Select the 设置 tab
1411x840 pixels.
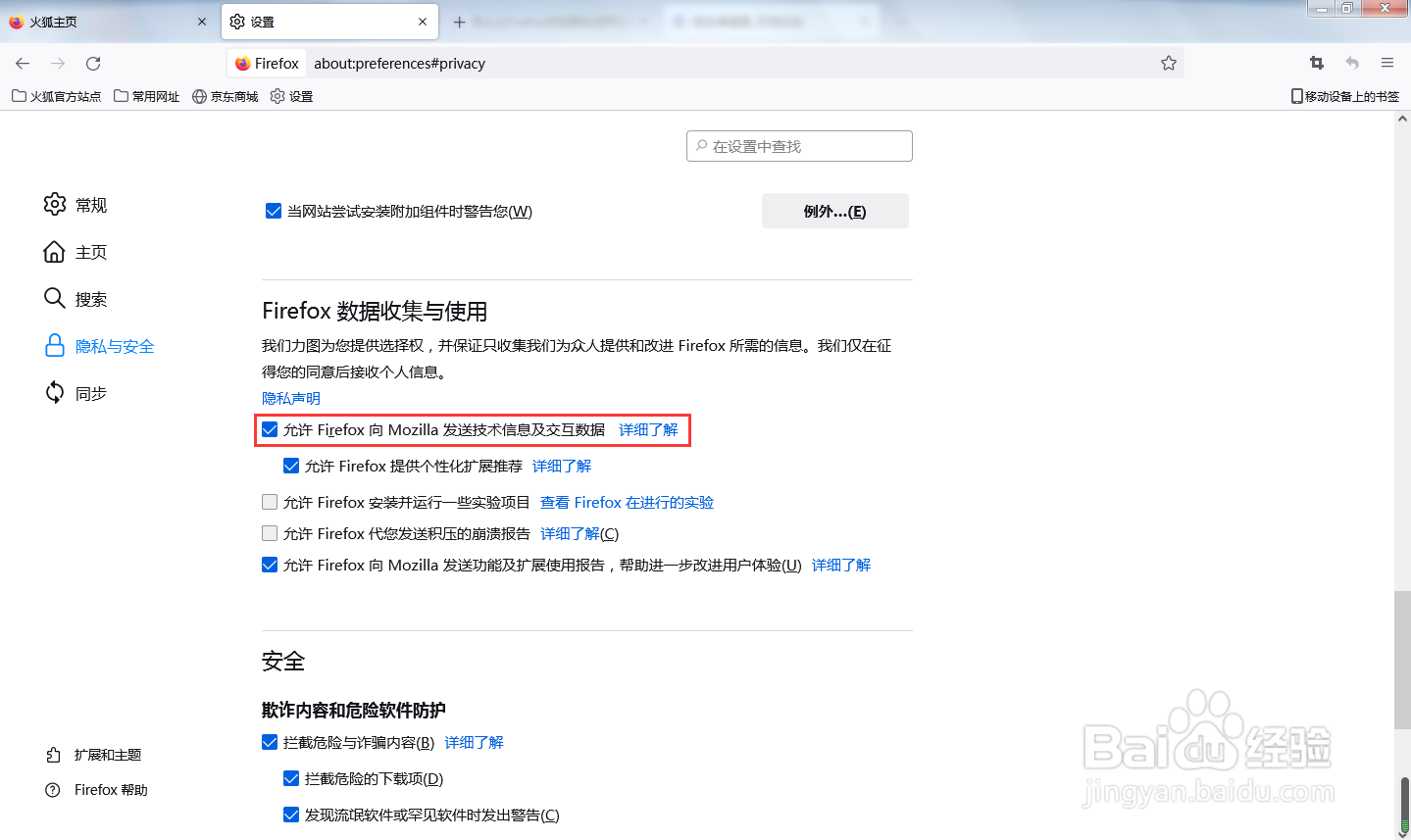point(329,22)
